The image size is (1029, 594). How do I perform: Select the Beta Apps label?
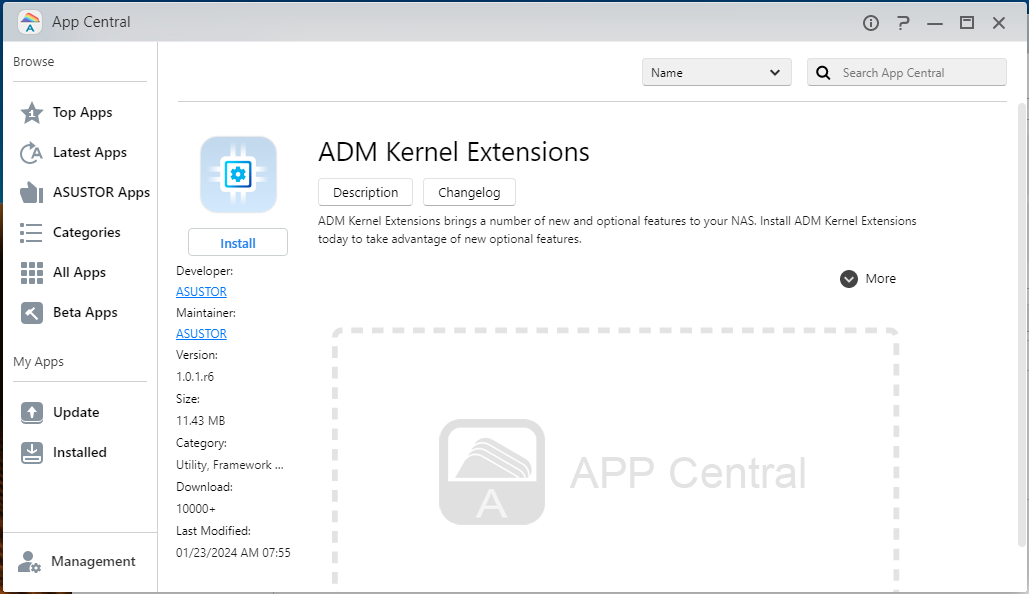pos(85,312)
